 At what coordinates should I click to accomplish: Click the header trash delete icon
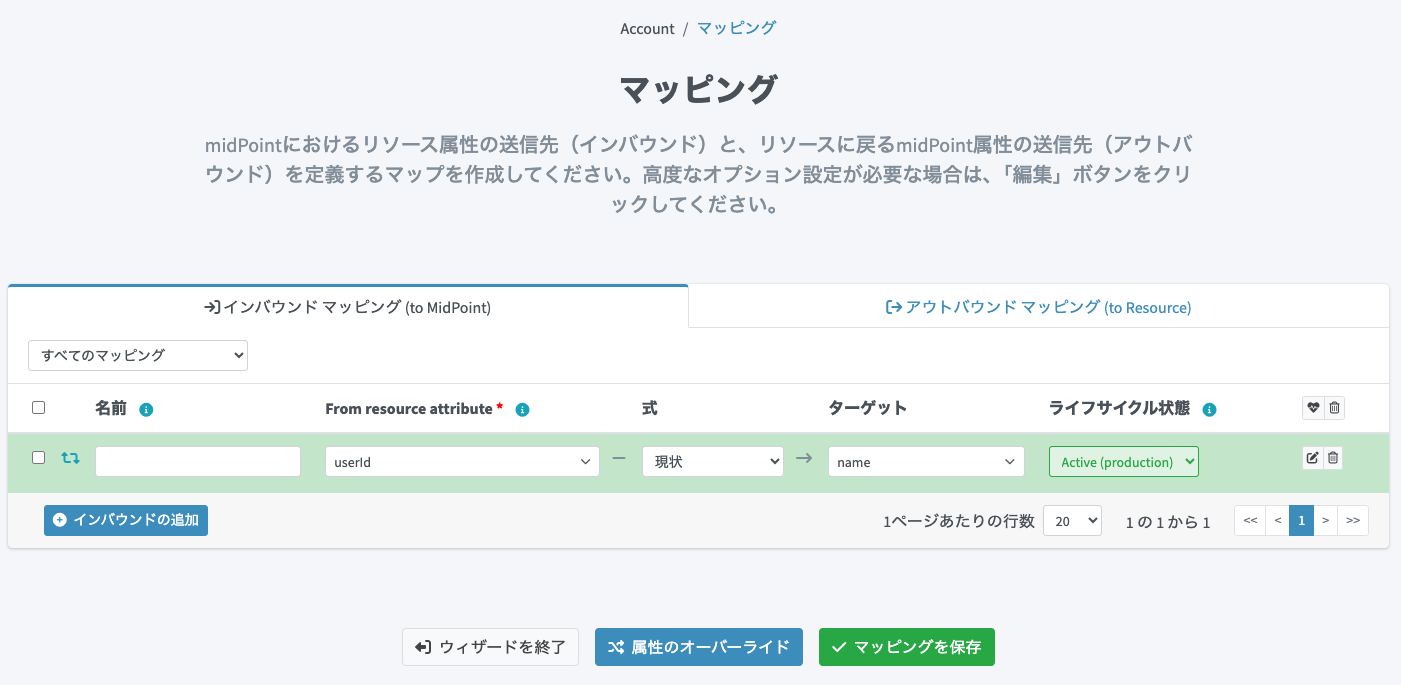pos(1334,407)
